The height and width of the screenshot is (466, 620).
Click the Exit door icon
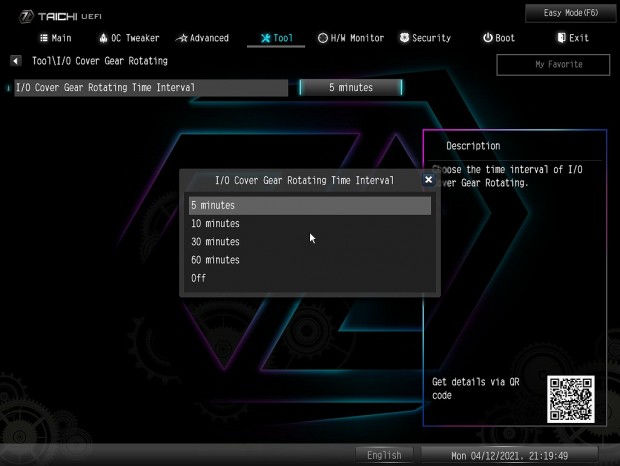click(561, 38)
